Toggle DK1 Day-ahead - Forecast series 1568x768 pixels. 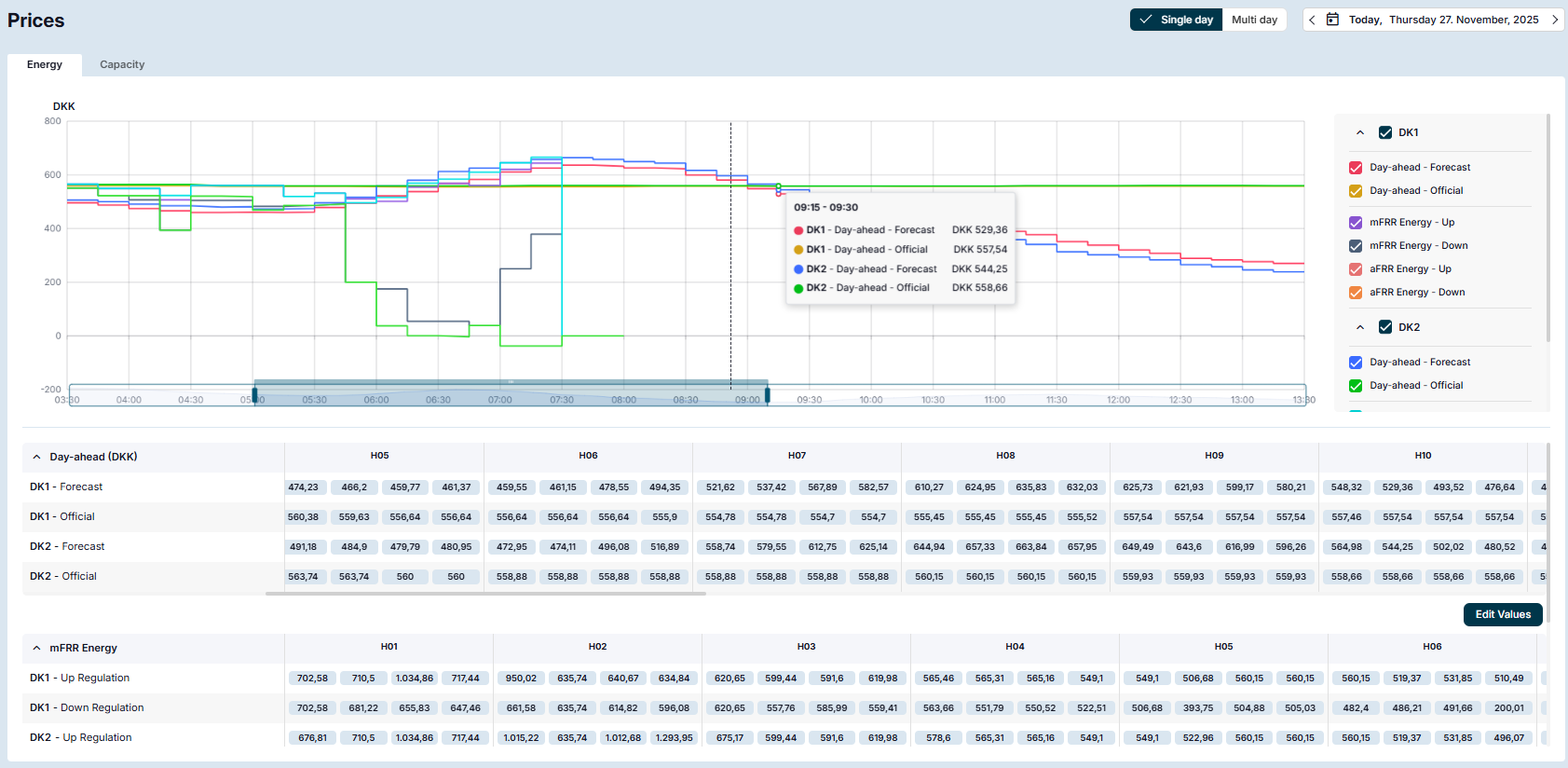tap(1356, 168)
